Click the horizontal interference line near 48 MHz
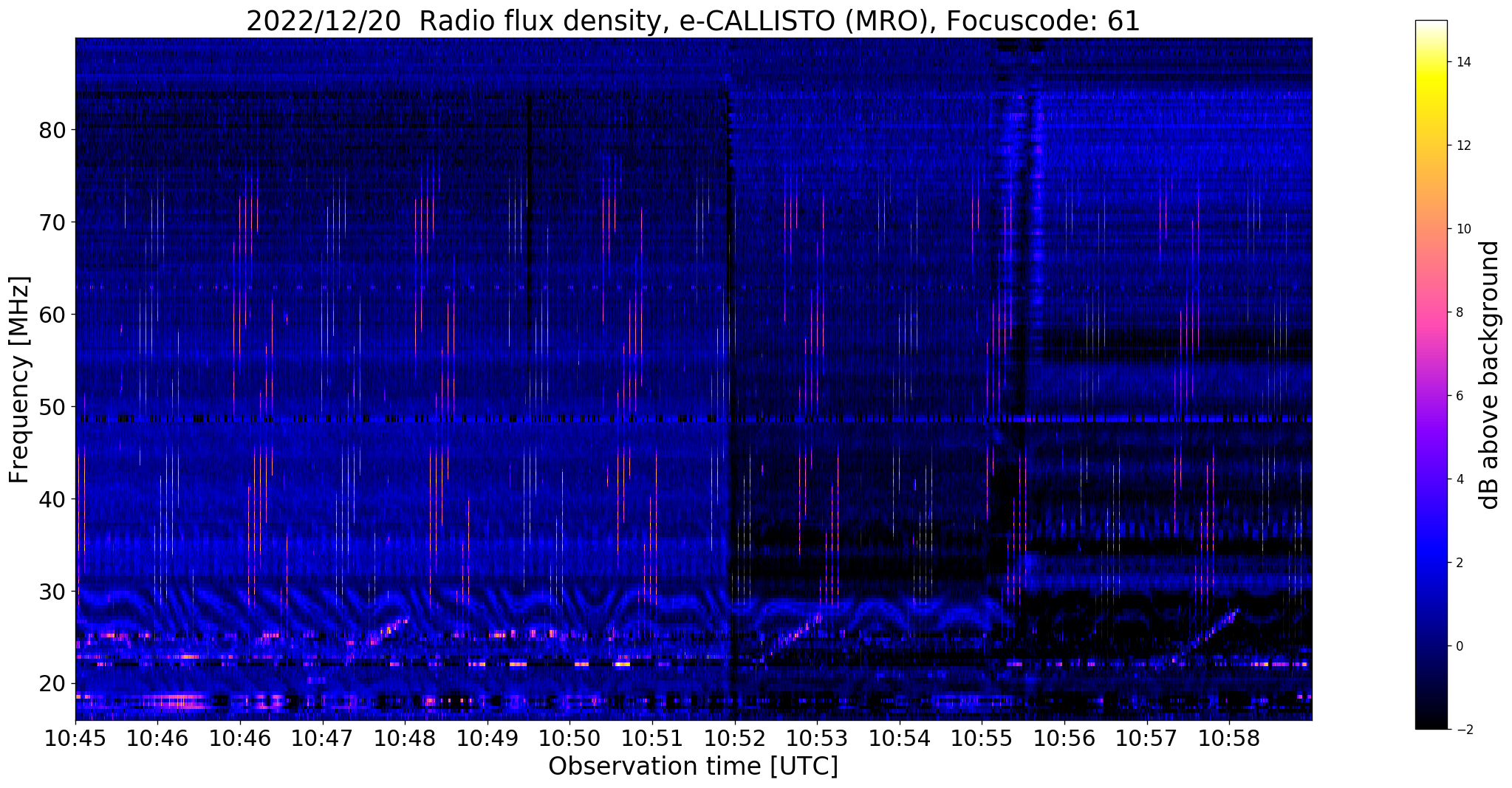The width and height of the screenshot is (1512, 788). point(694,419)
